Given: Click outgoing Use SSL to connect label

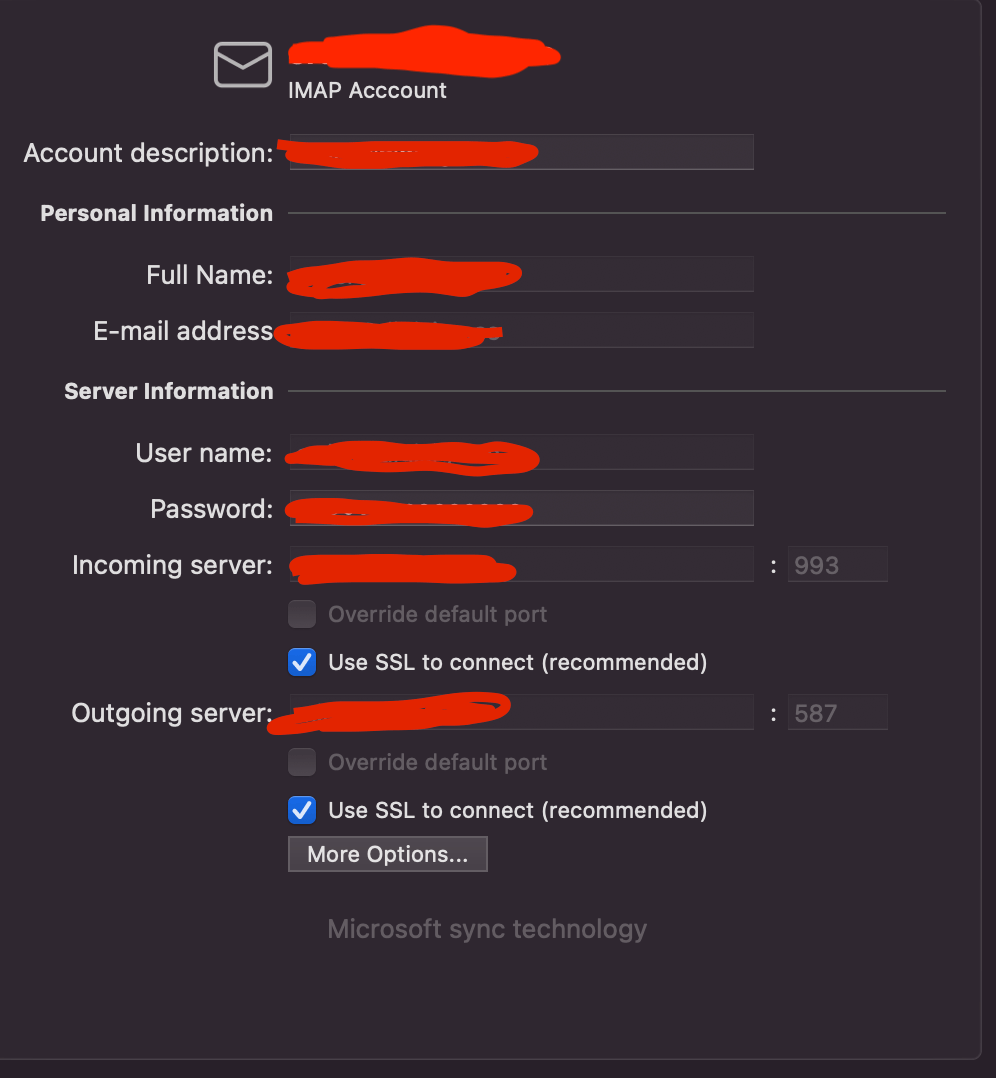Looking at the screenshot, I should pos(518,811).
